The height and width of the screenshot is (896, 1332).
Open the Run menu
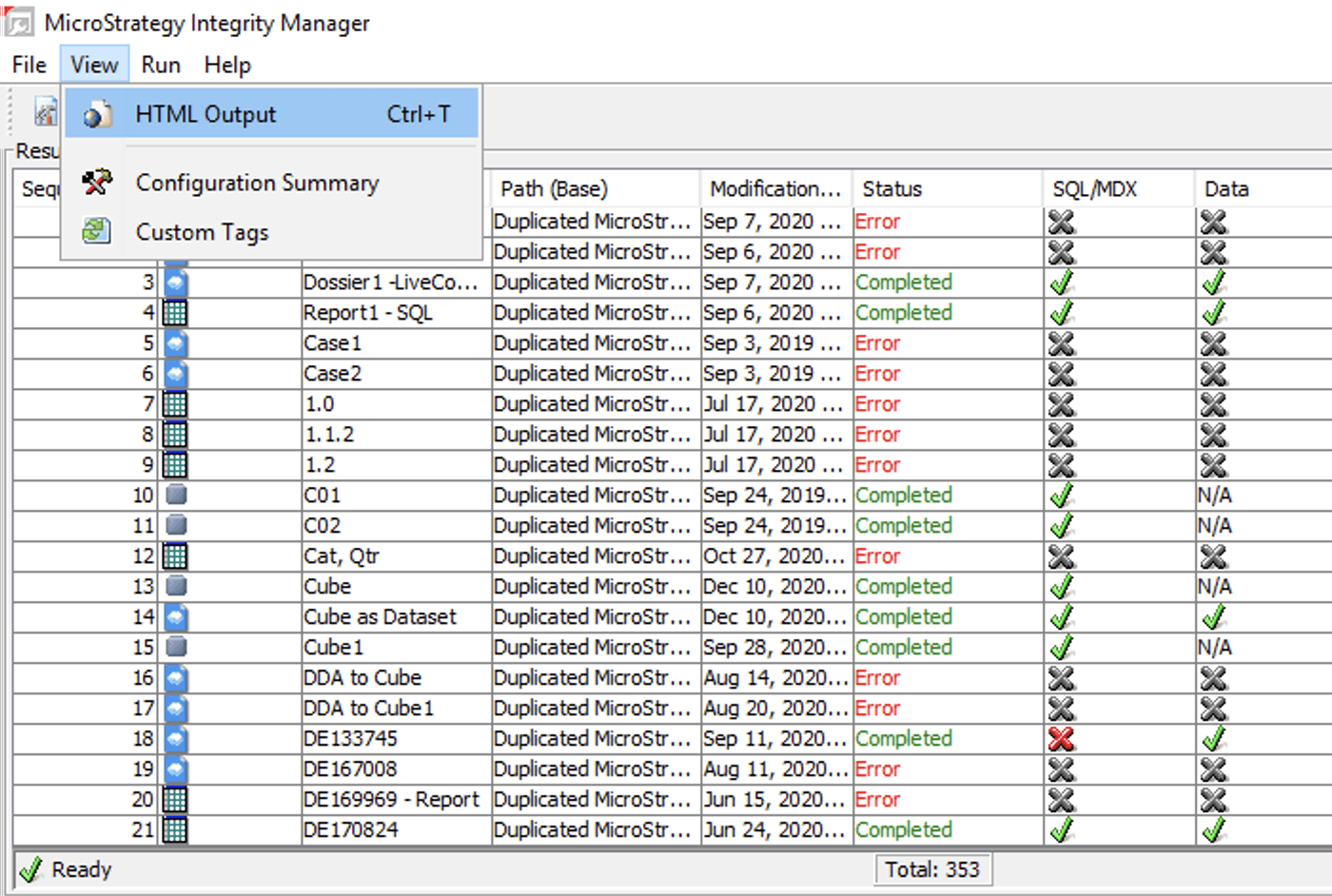tap(161, 65)
